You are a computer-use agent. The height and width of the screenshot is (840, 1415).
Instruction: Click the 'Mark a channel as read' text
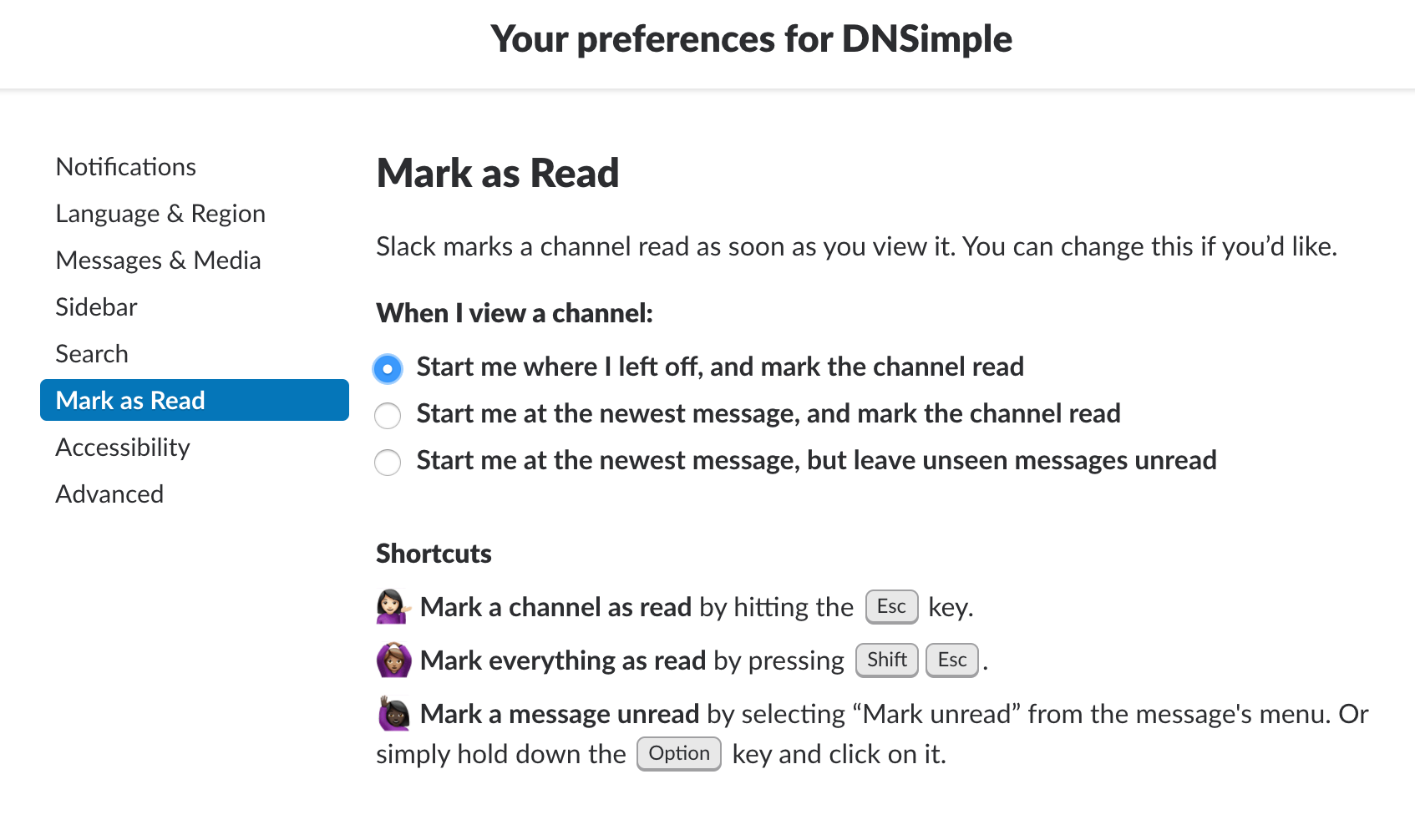(555, 607)
